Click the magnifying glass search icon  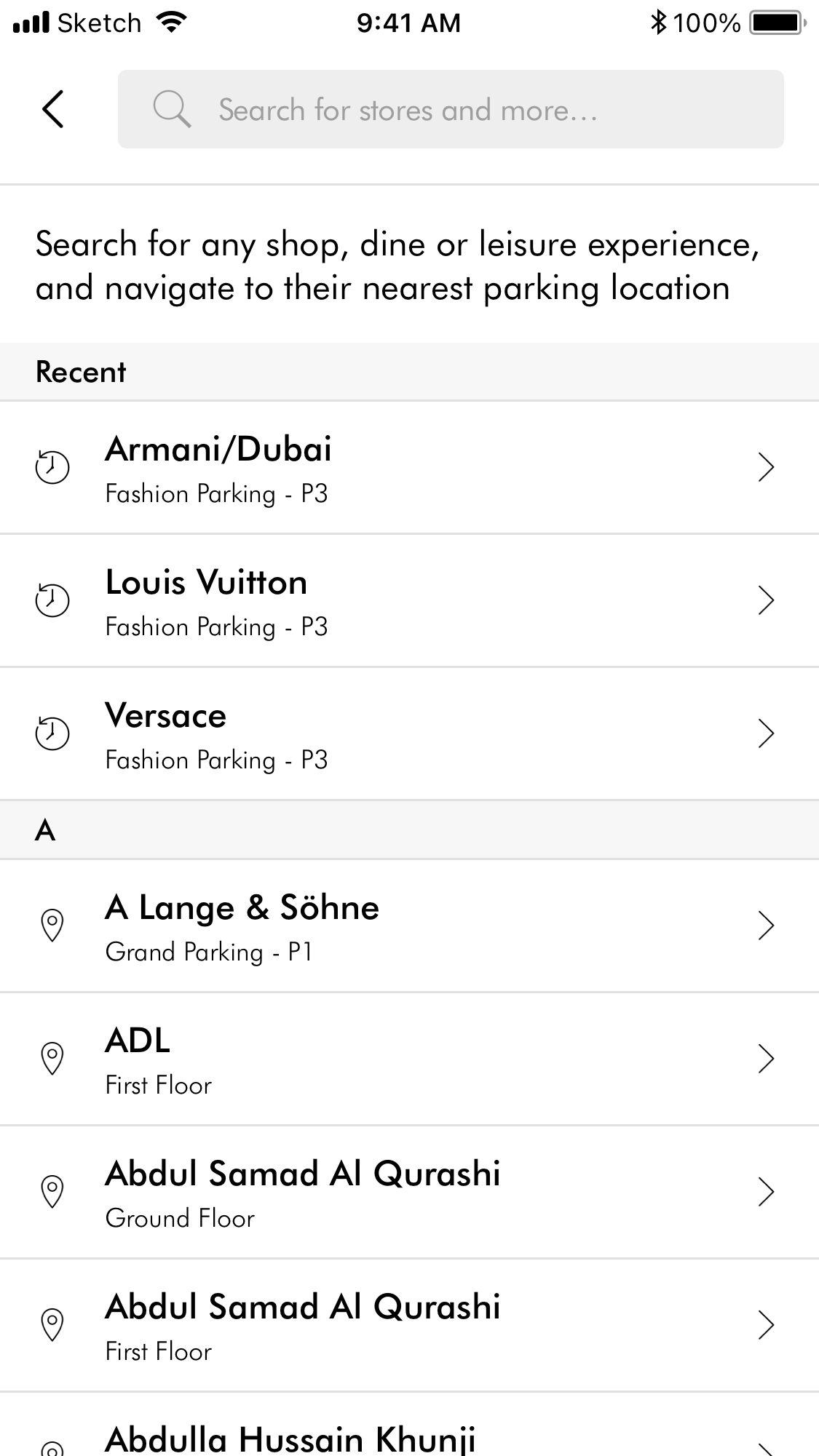[172, 110]
